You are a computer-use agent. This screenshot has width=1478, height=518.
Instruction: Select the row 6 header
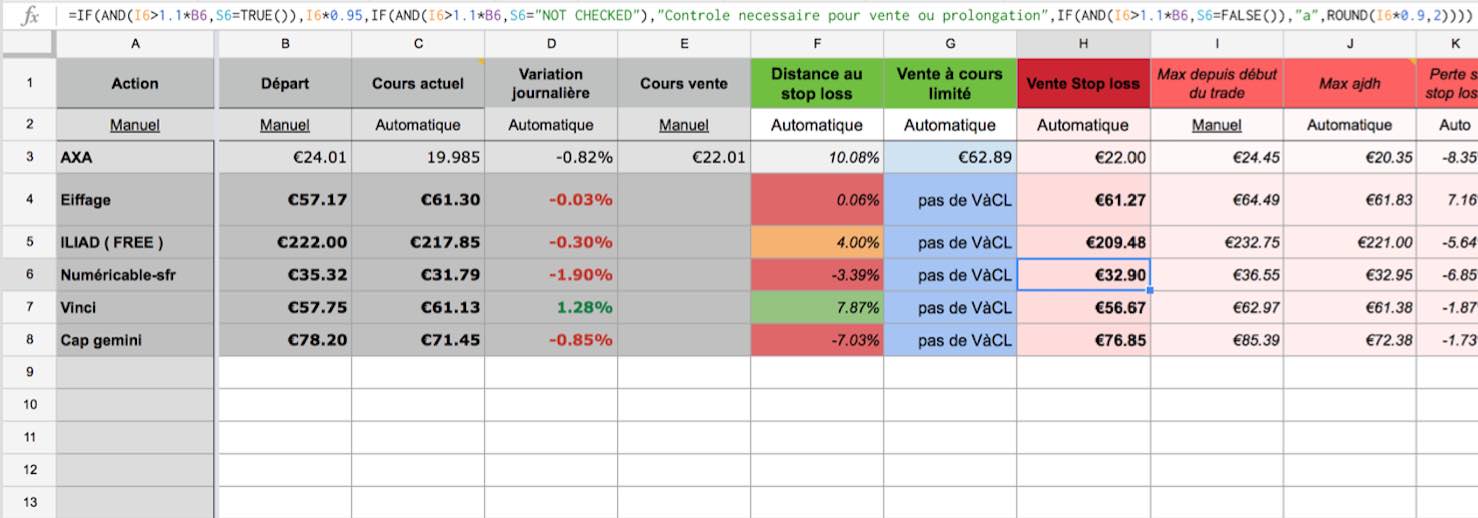[x=29, y=274]
